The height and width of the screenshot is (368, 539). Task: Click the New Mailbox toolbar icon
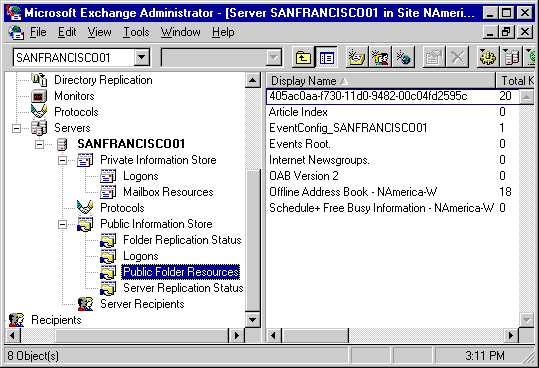coord(357,57)
